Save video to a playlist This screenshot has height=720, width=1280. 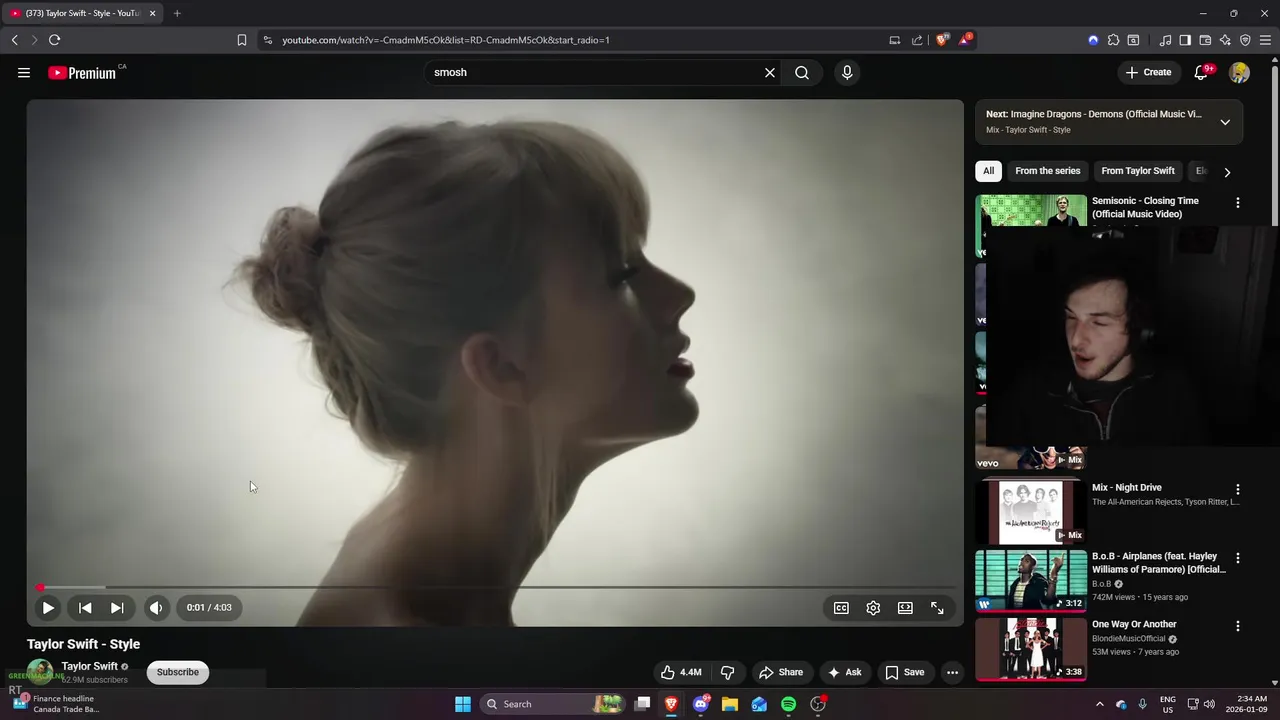pos(905,672)
